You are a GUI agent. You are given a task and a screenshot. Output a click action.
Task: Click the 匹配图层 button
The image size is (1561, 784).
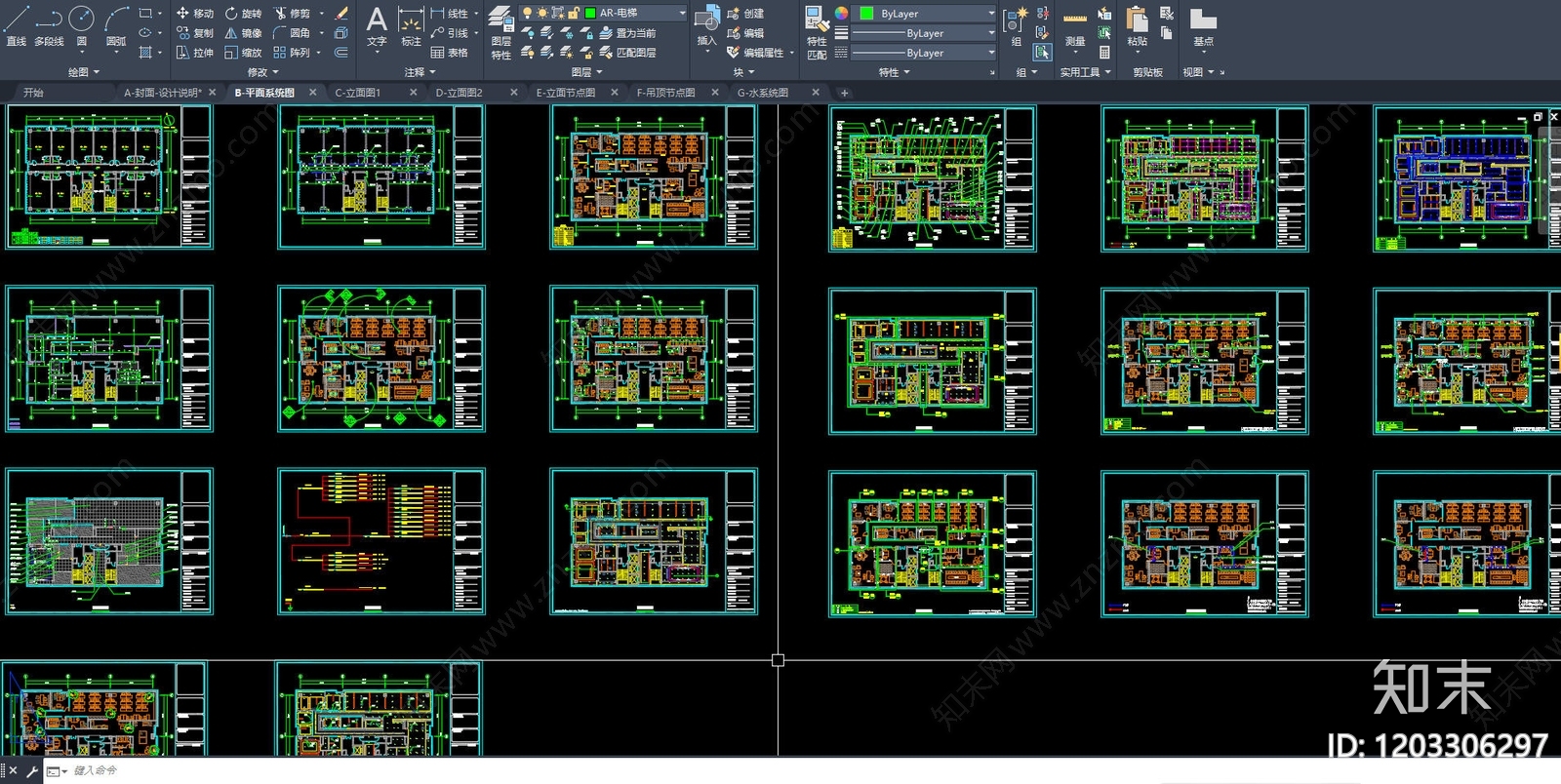[627, 53]
